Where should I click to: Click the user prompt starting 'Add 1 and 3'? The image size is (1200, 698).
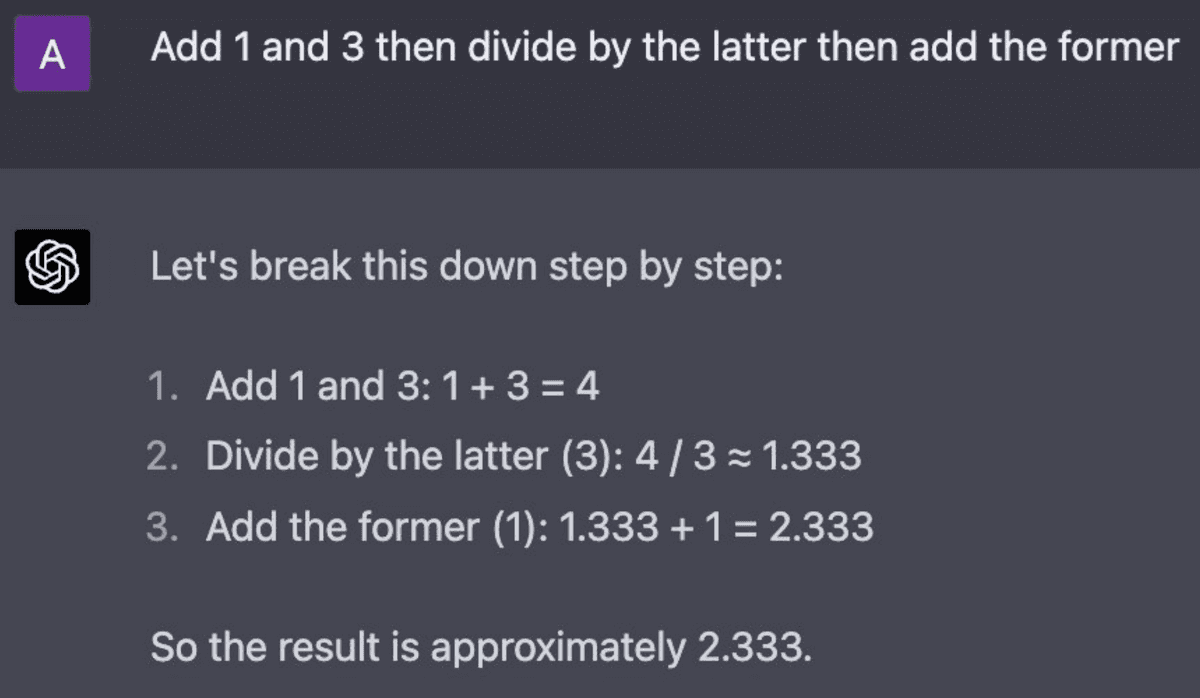pos(664,48)
